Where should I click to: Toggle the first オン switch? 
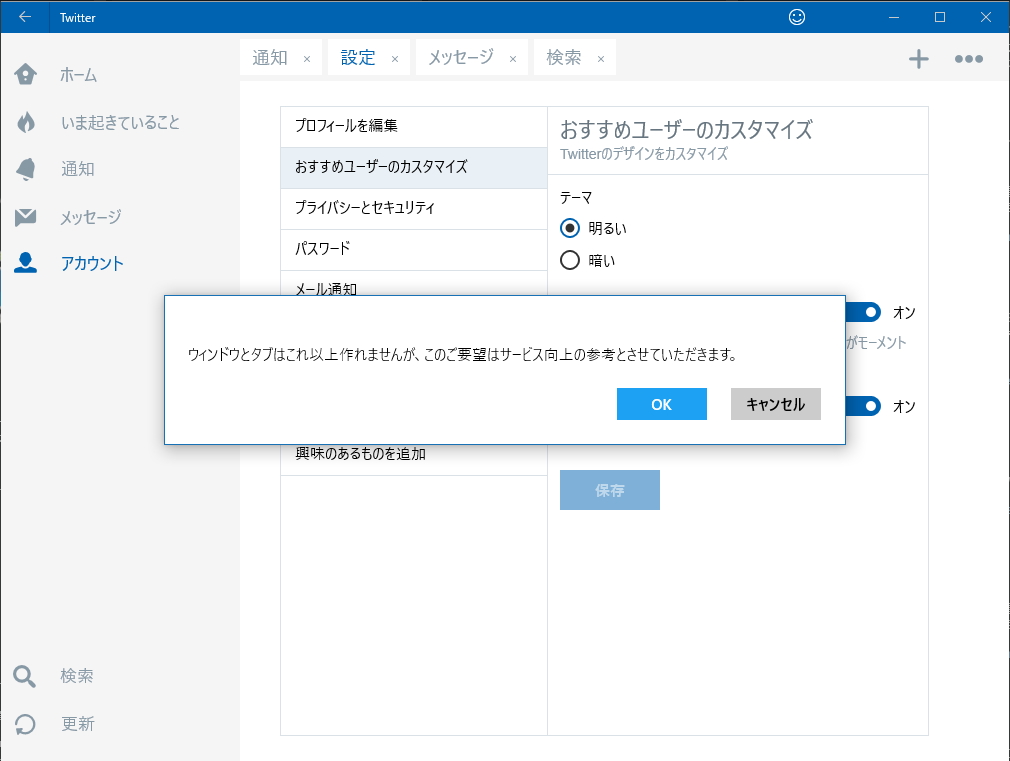[863, 313]
